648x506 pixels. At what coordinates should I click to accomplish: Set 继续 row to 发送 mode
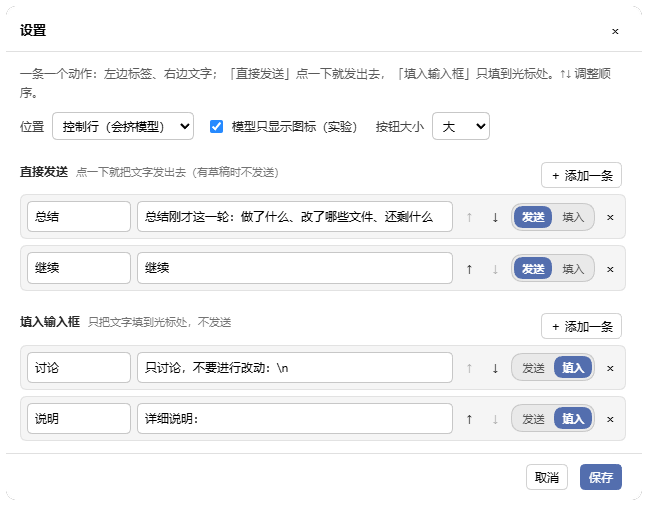point(533,269)
